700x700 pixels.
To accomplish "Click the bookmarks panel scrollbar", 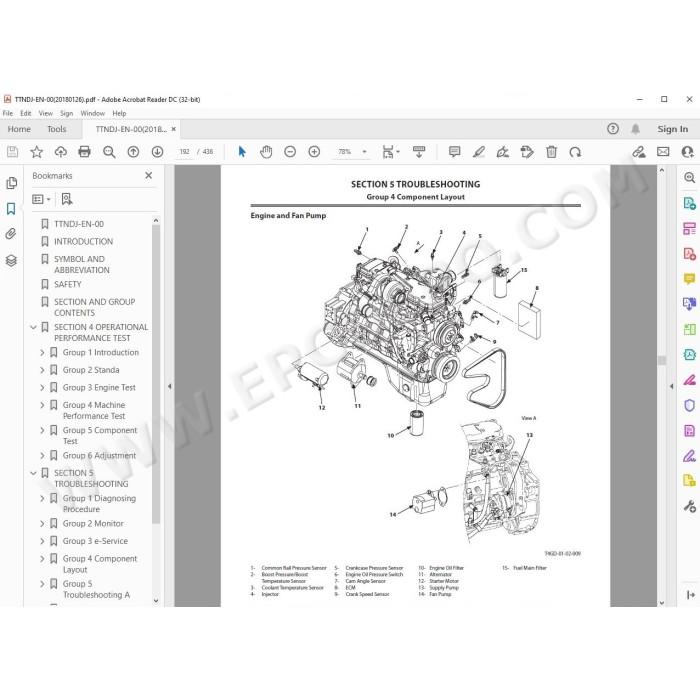I will click(156, 374).
